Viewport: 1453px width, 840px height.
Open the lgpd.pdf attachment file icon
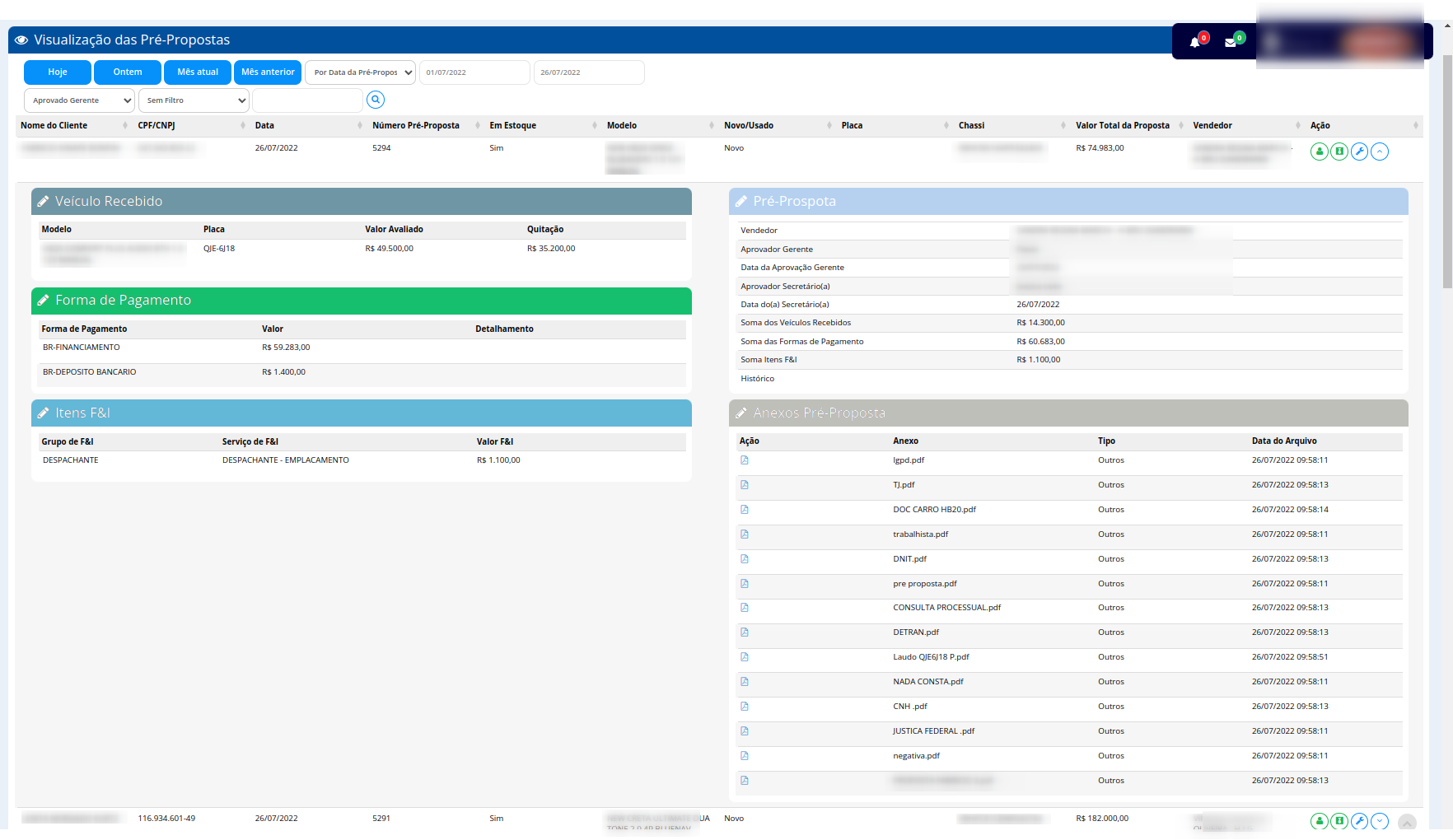coord(745,460)
